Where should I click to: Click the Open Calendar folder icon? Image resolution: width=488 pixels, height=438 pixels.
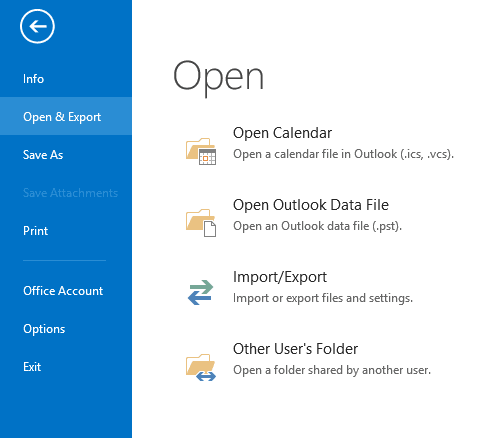(201, 151)
